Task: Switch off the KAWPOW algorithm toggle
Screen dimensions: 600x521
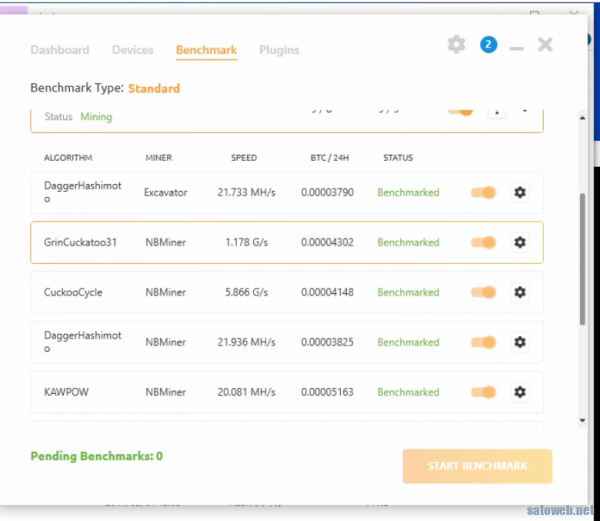Action: tap(483, 392)
